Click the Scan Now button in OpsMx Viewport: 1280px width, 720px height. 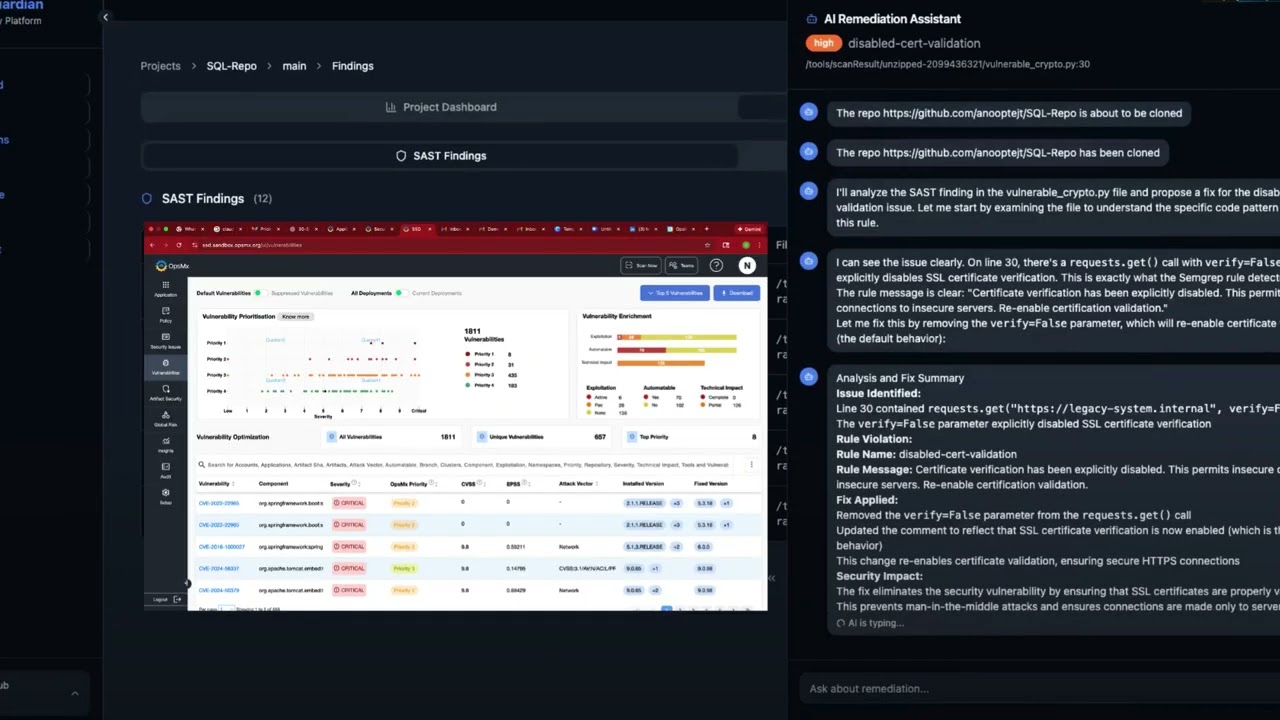pyautogui.click(x=641, y=265)
